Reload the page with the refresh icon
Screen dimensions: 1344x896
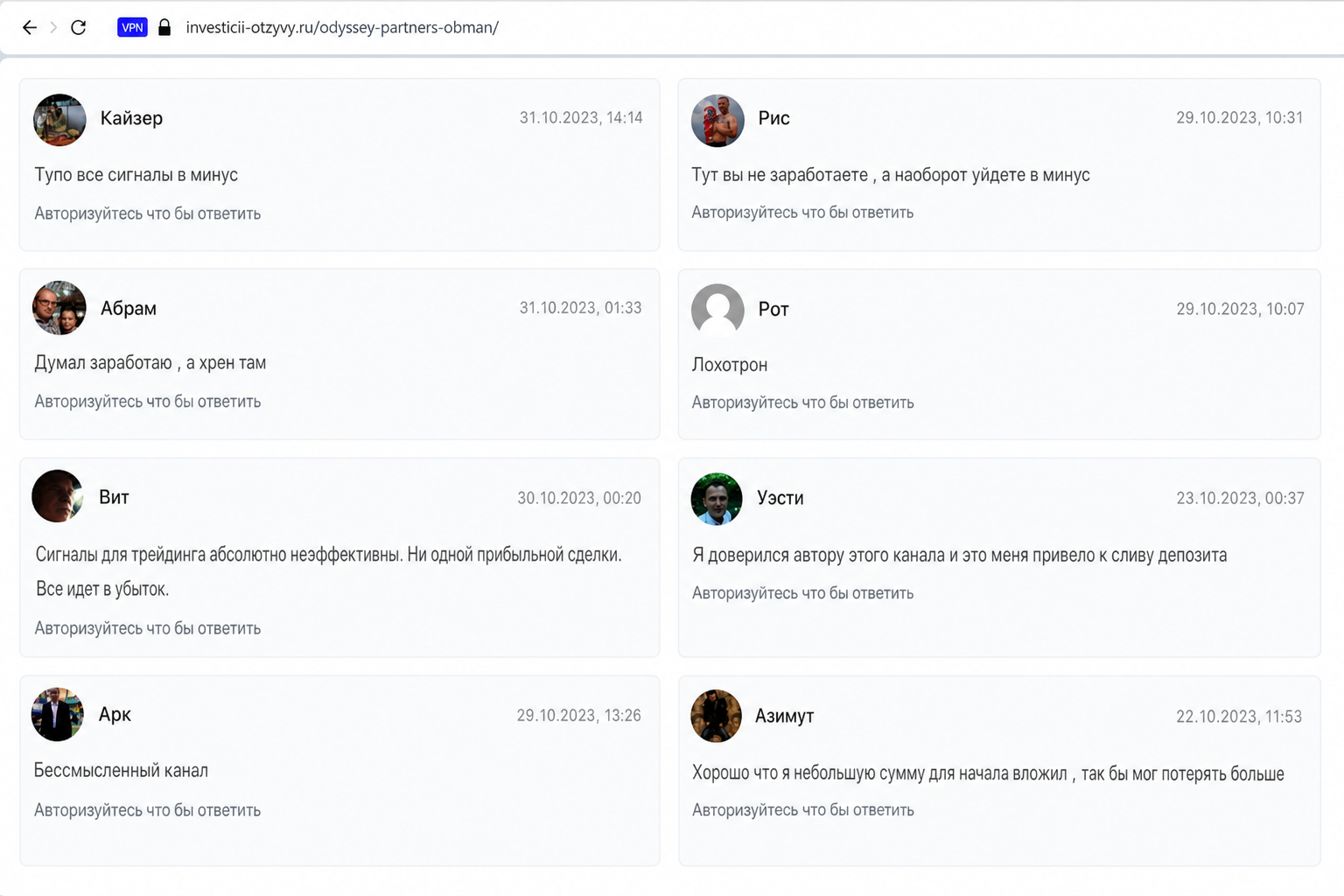coord(78,27)
